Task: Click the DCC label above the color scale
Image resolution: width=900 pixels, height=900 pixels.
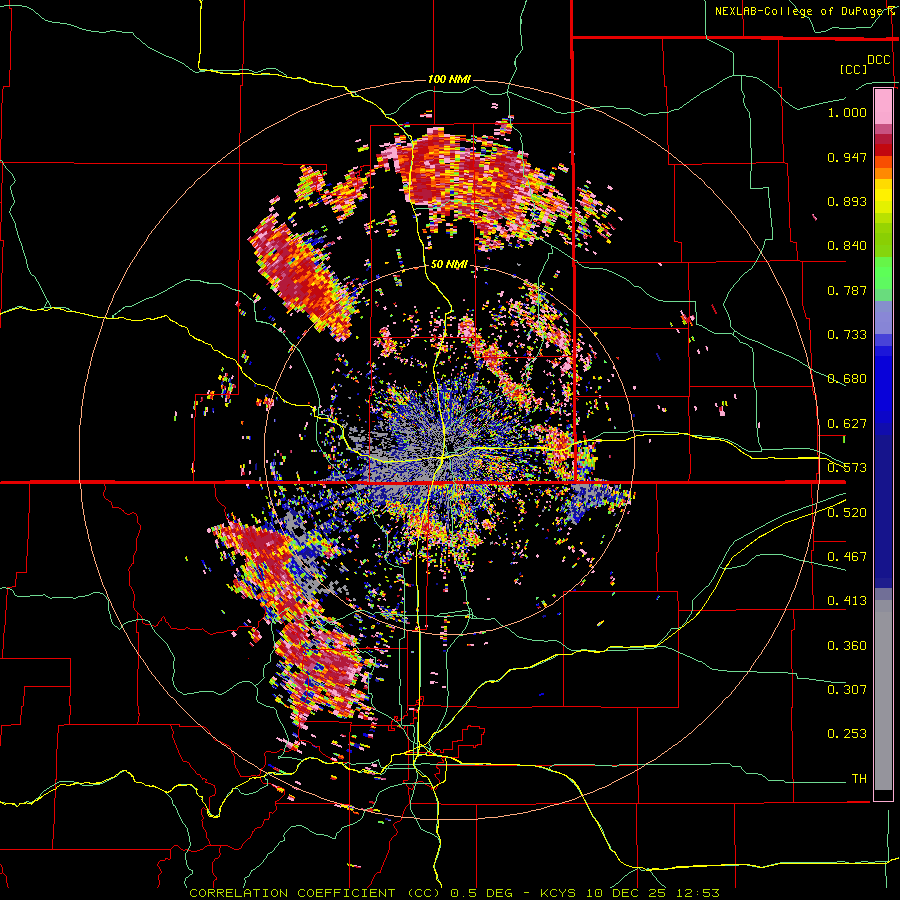Action: [x=878, y=60]
